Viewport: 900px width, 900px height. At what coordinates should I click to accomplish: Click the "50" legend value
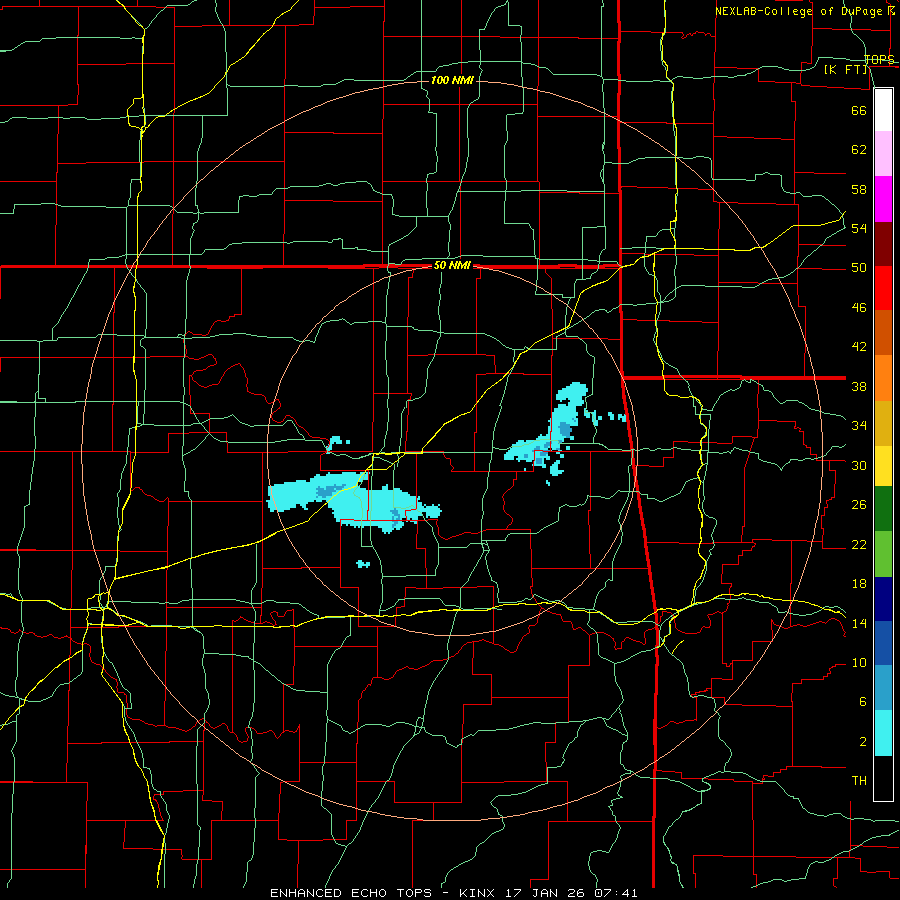point(859,268)
